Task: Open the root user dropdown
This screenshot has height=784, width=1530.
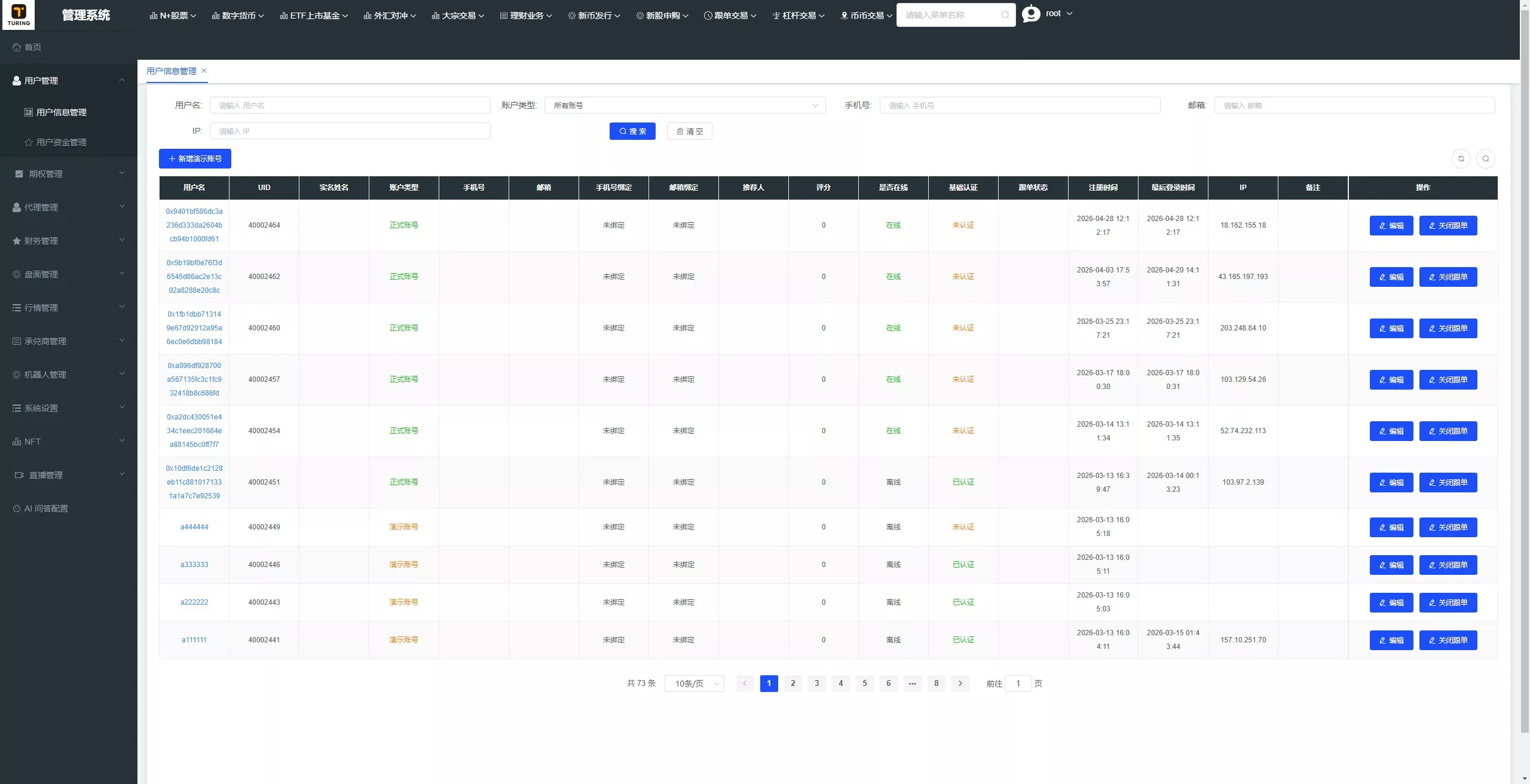Action: coord(1058,14)
